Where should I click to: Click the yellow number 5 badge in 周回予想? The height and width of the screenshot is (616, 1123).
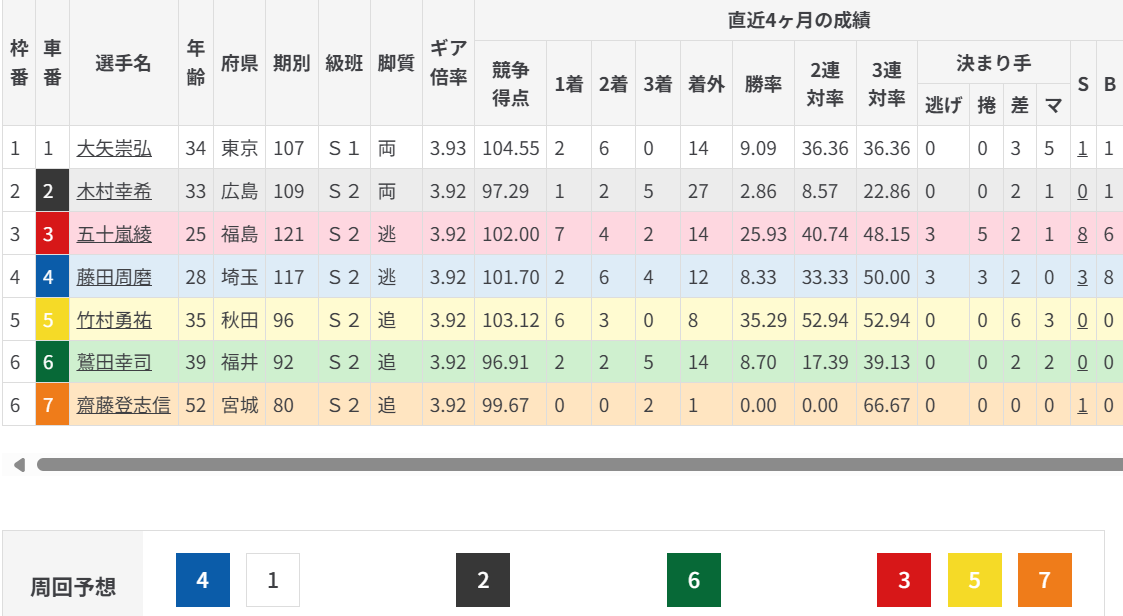pyautogui.click(x=974, y=580)
